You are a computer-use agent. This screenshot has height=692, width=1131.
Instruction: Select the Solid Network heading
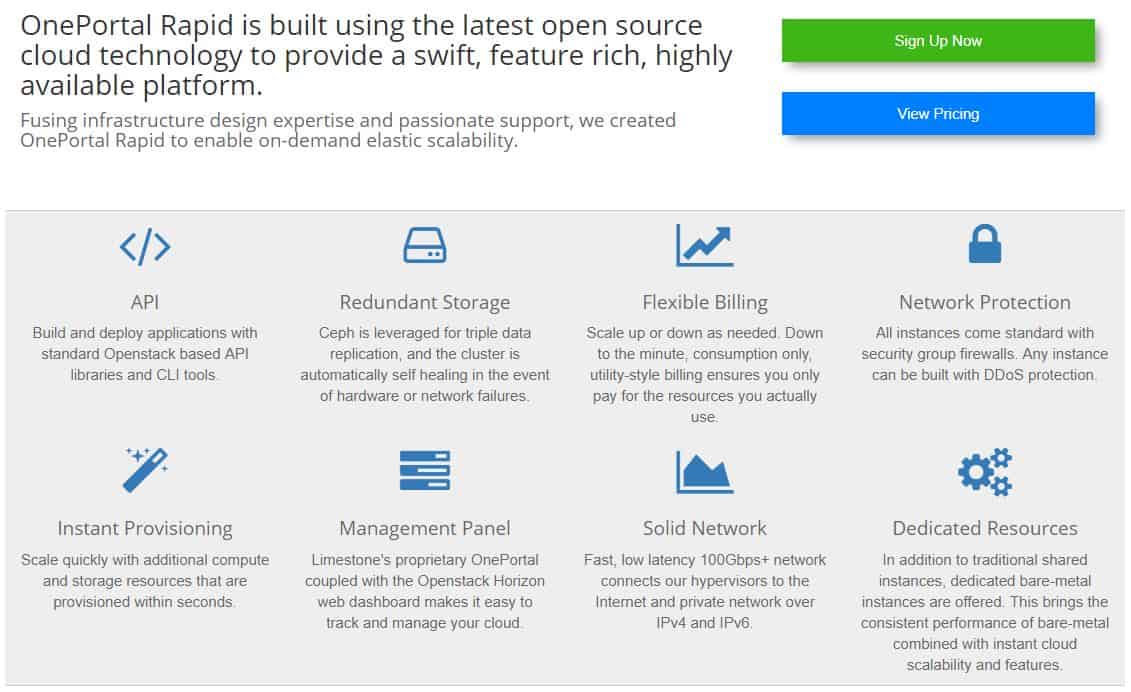click(x=705, y=528)
